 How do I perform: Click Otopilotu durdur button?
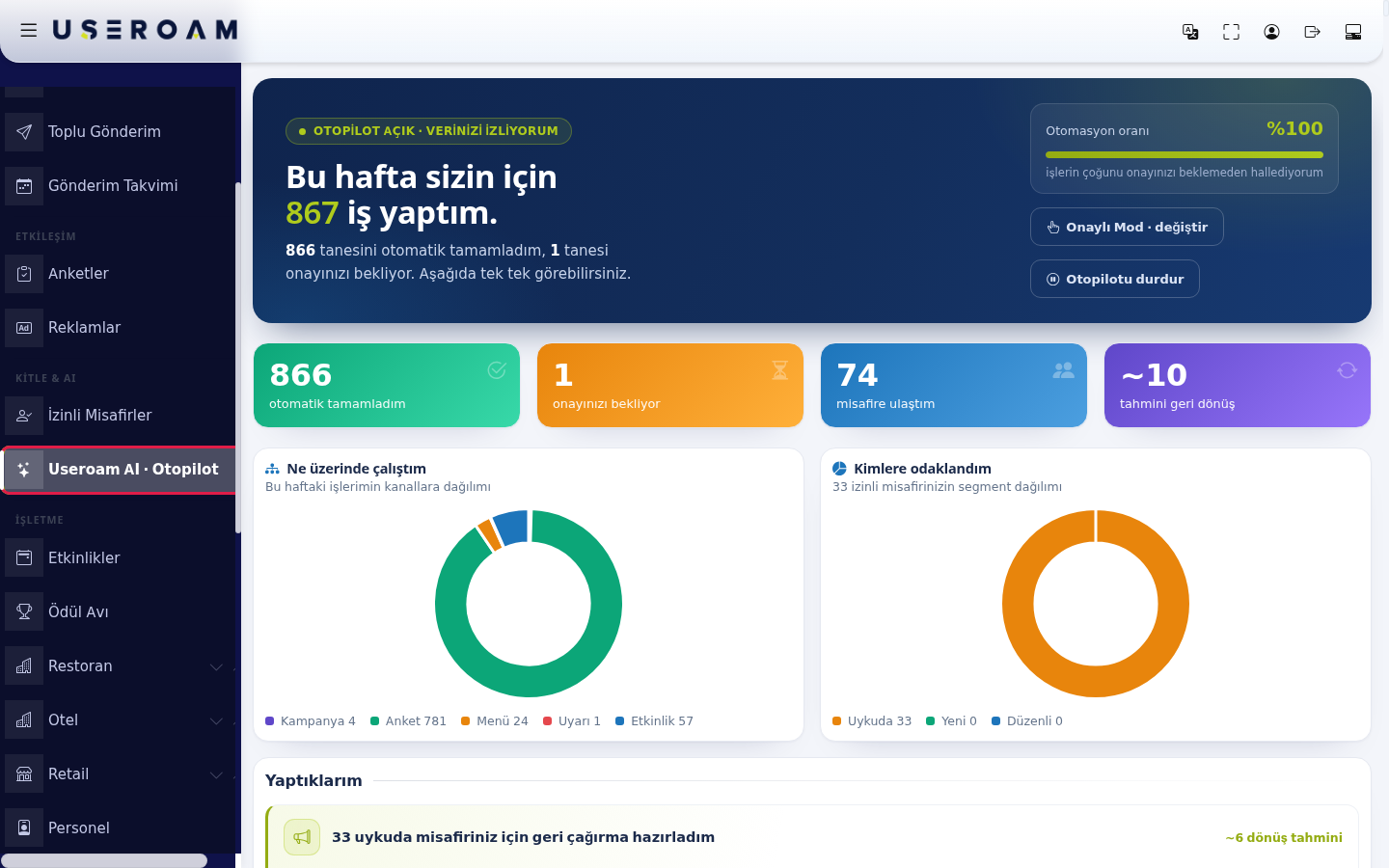(1115, 279)
